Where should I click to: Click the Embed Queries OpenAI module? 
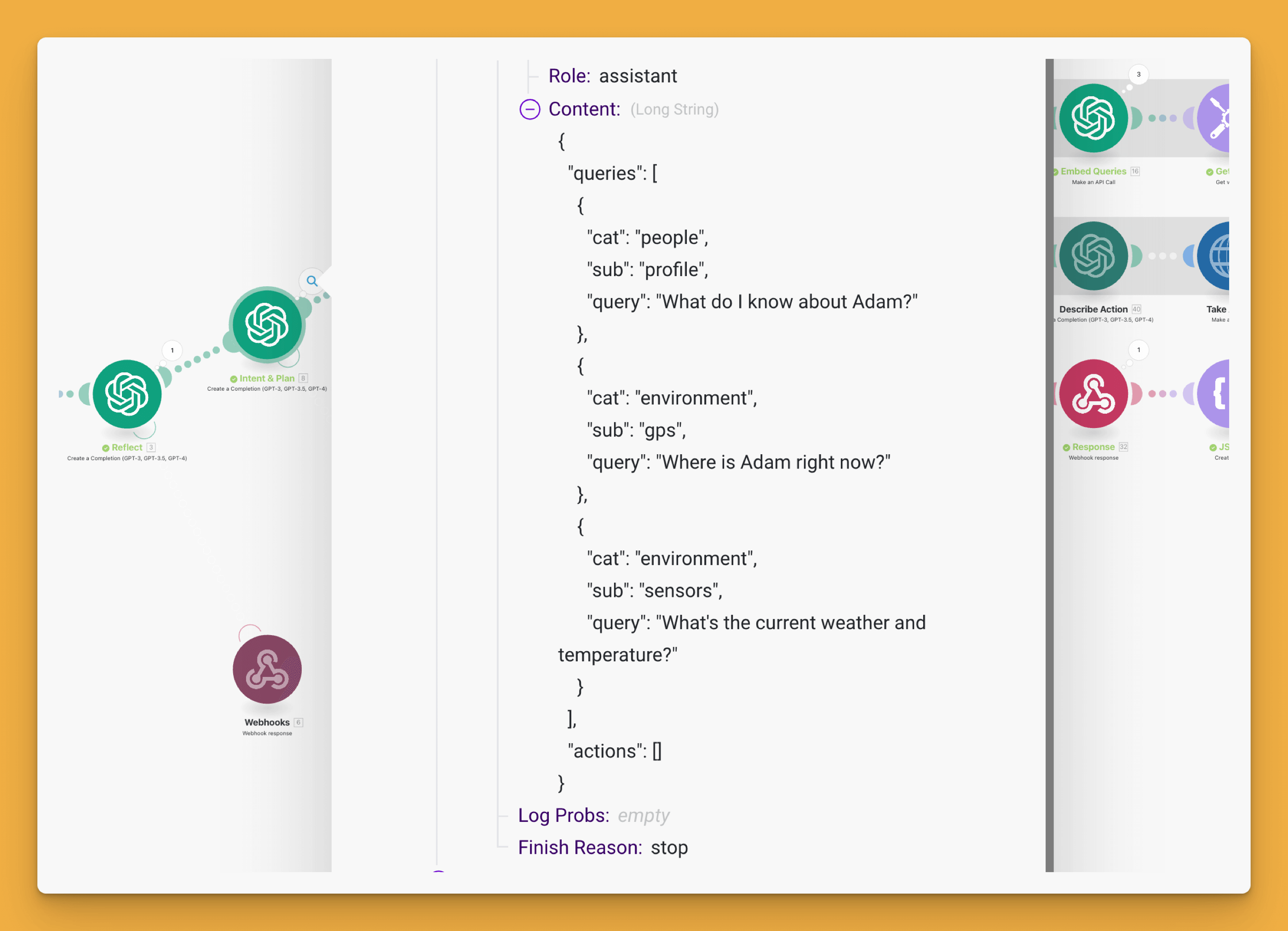[x=1093, y=117]
